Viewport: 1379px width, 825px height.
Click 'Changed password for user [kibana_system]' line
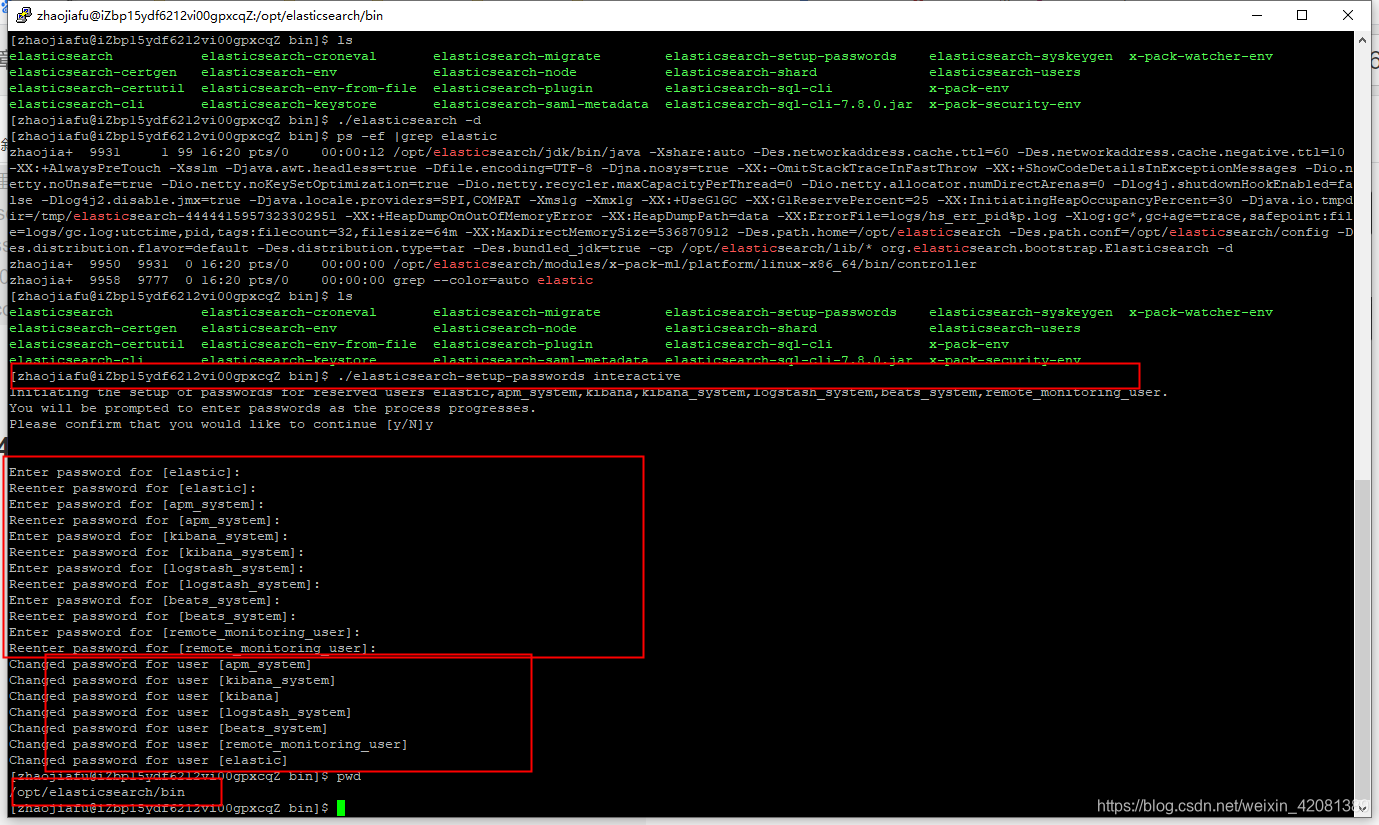click(x=173, y=680)
